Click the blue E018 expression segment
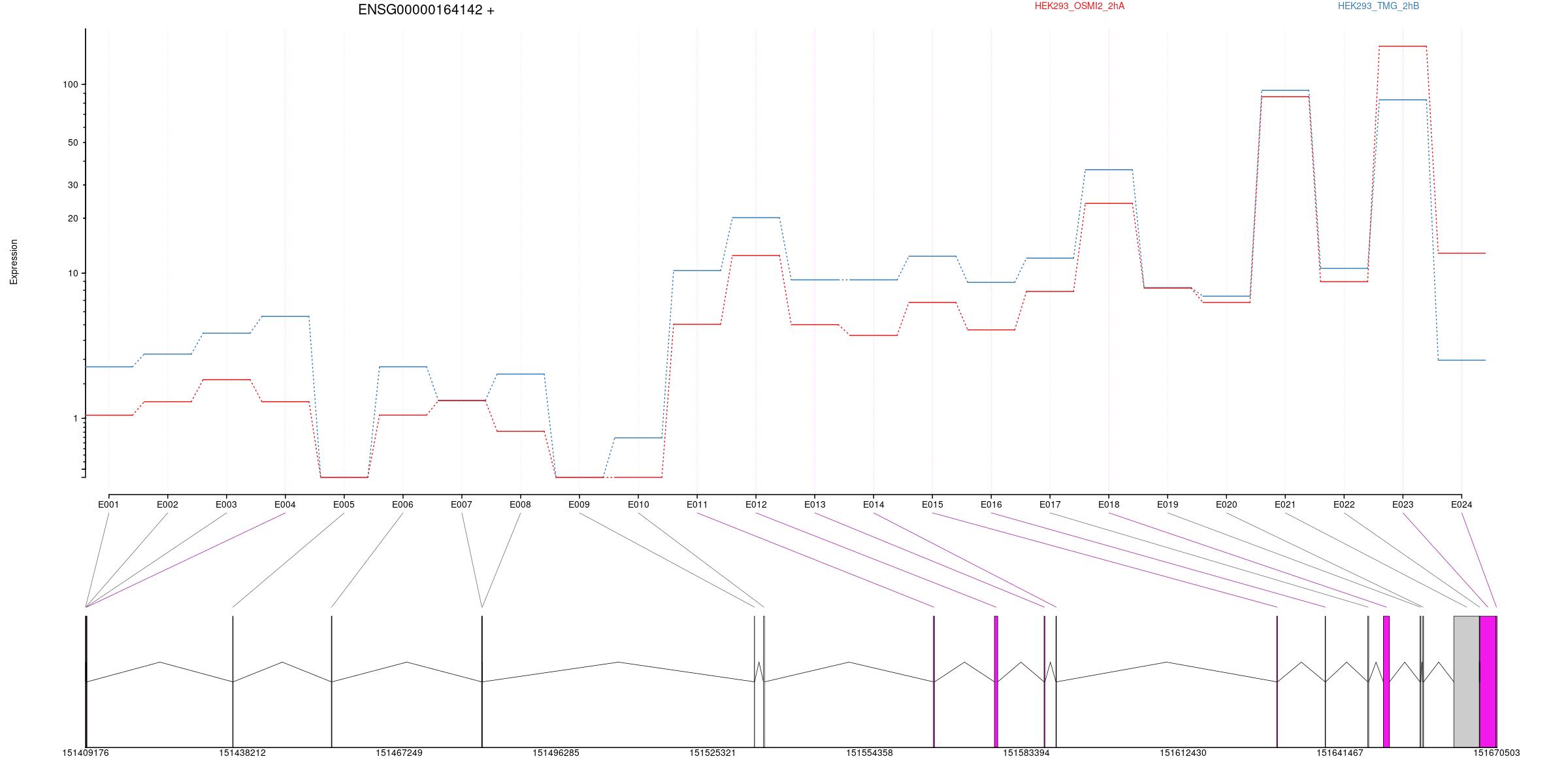Screen dimensions: 1568x784 click(x=1109, y=170)
